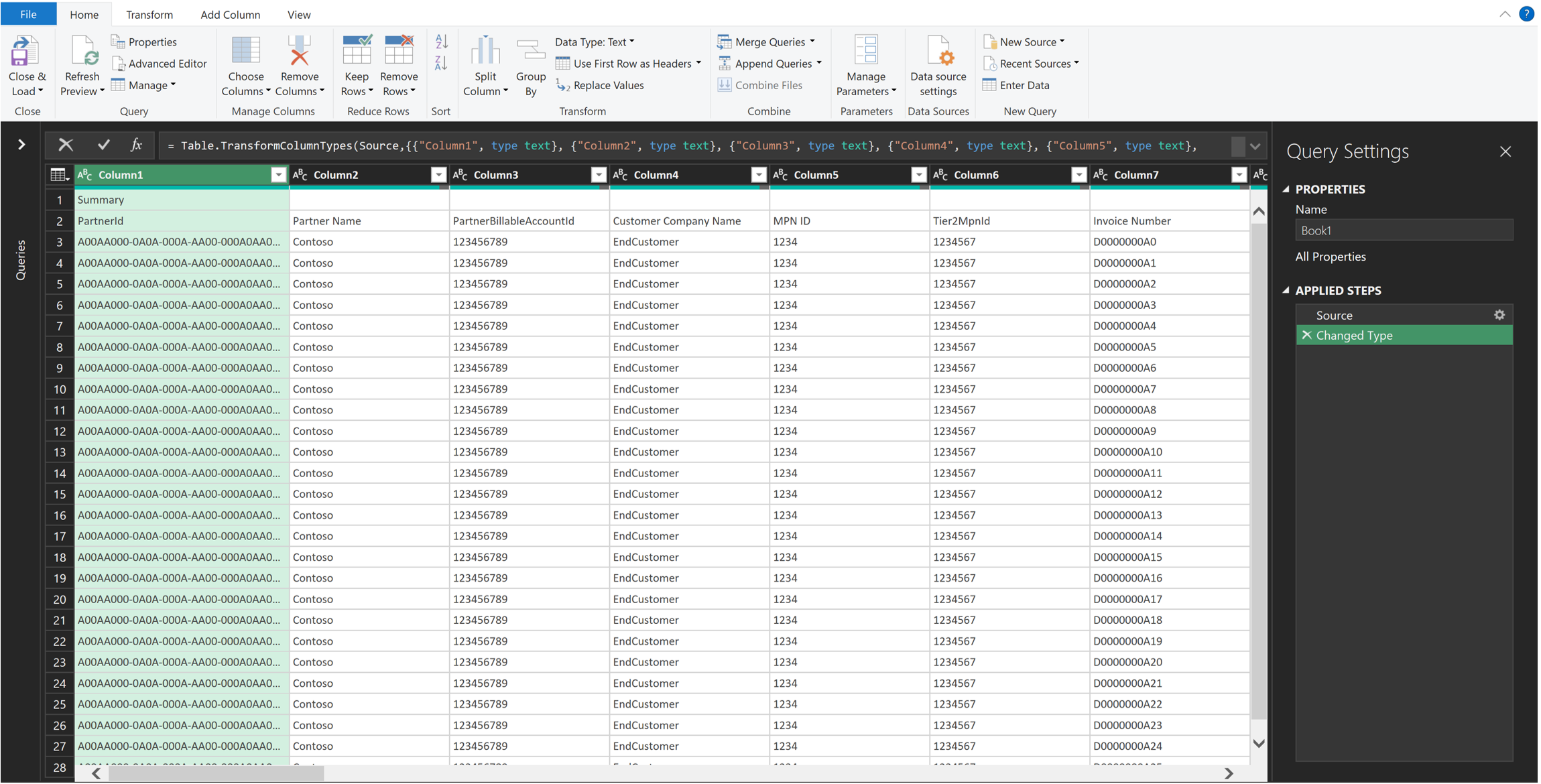
Task: Open the Advanced Editor
Action: [x=160, y=64]
